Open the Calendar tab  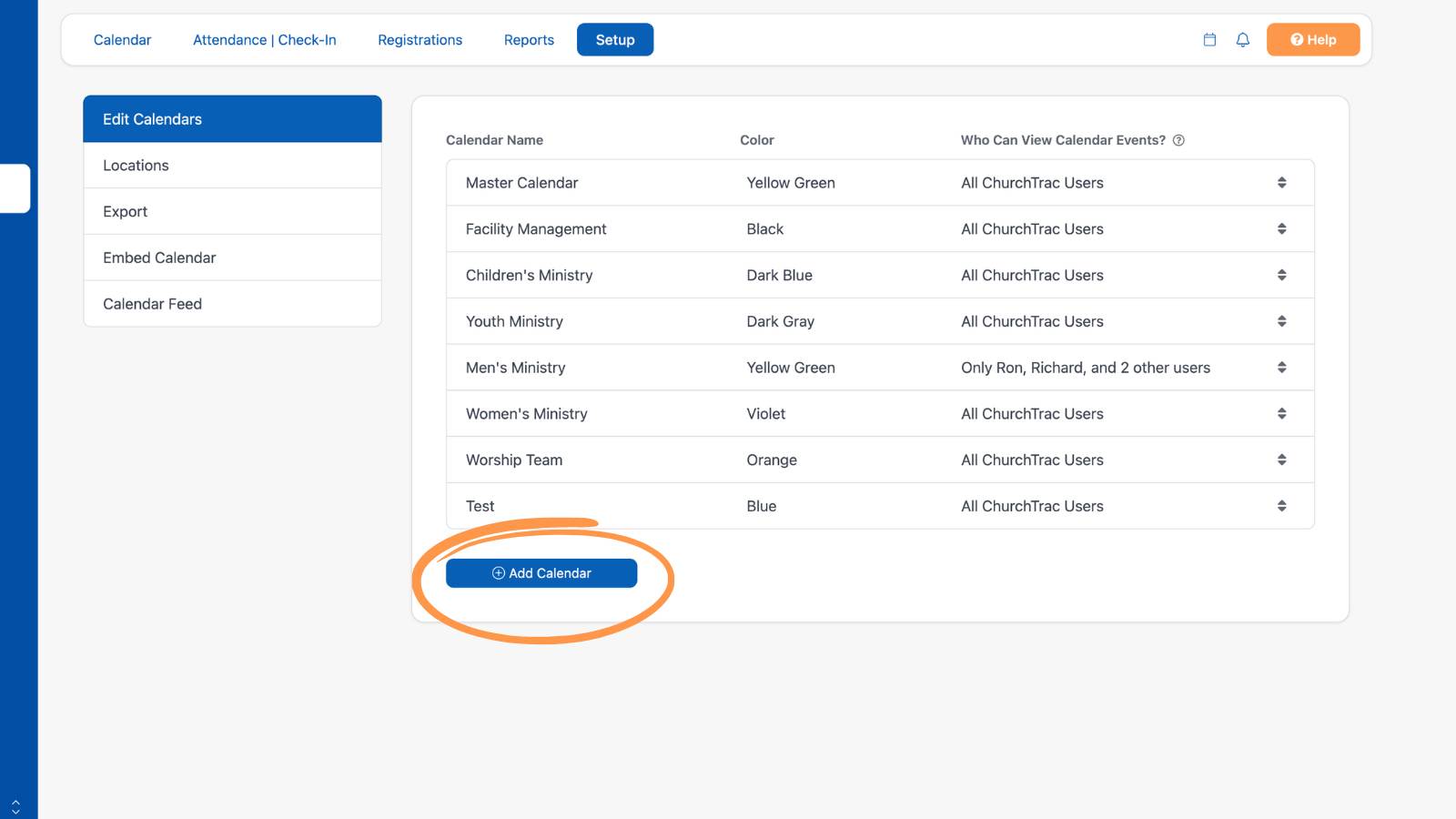click(122, 40)
